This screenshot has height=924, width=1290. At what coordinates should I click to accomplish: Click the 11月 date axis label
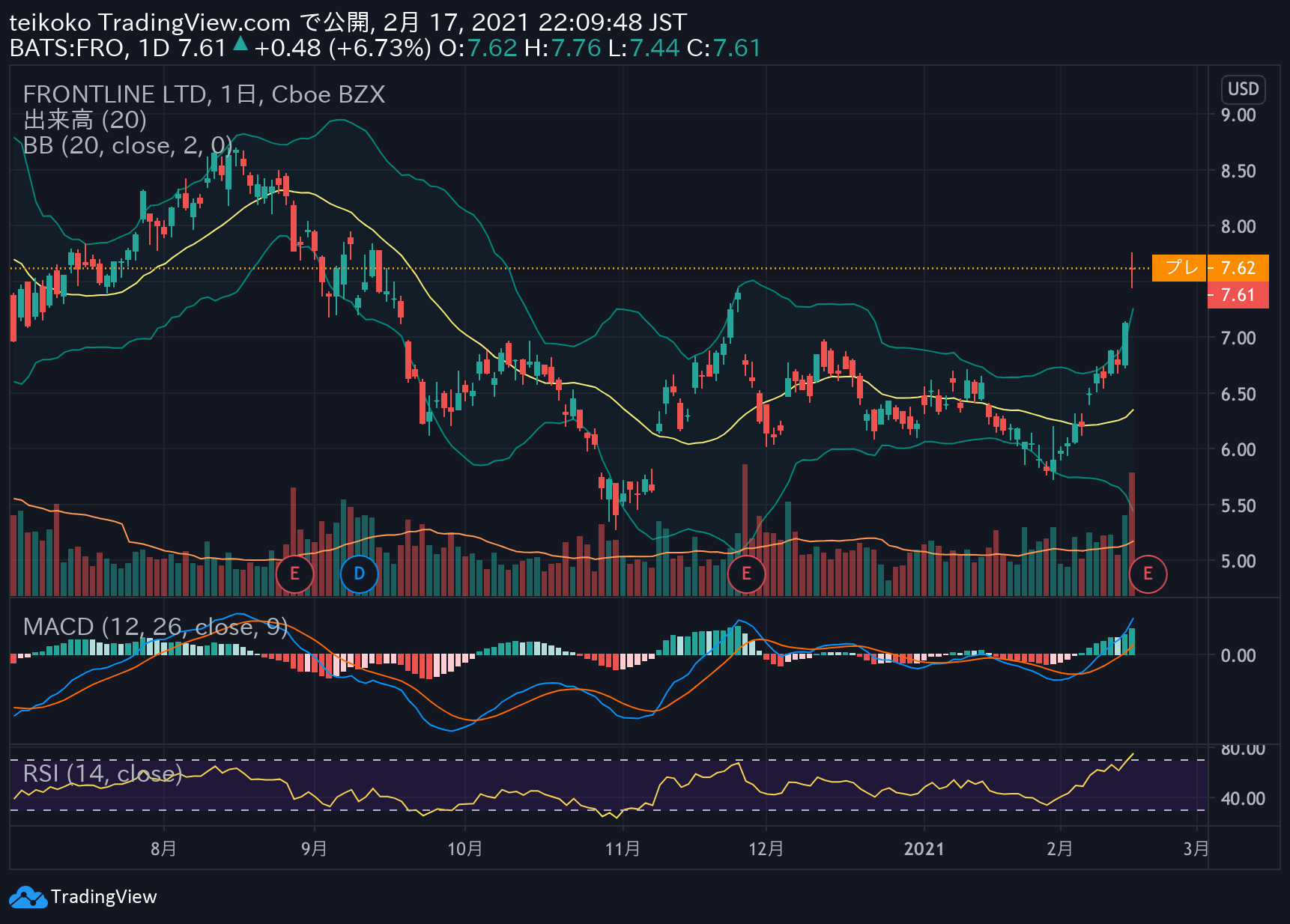623,848
